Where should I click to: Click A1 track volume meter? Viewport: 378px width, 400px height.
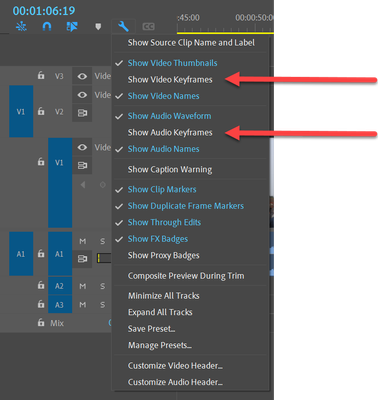(104, 258)
